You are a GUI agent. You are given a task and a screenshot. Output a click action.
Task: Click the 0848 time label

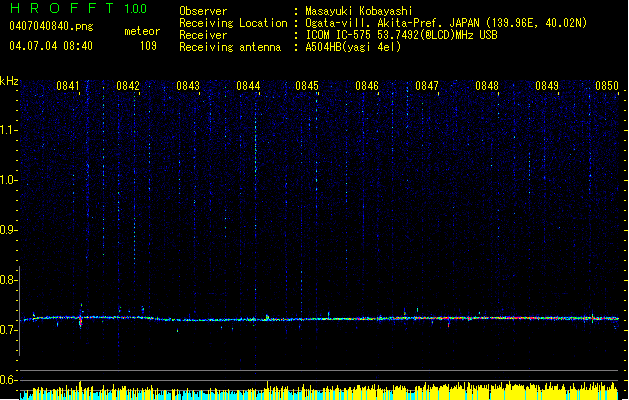click(x=487, y=86)
